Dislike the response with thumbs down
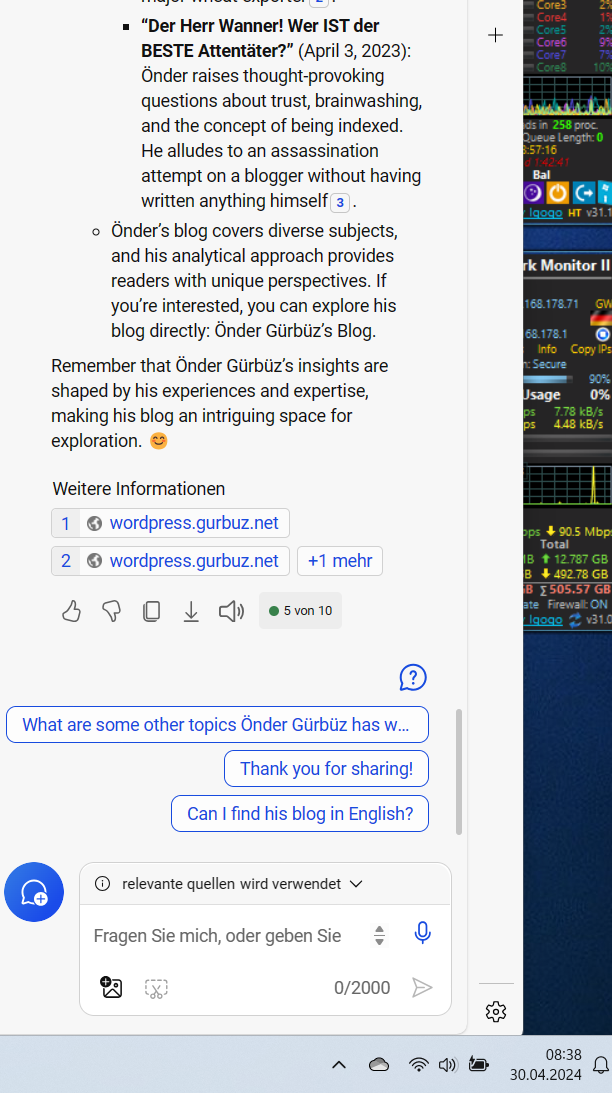Image resolution: width=612 pixels, height=1093 pixels. point(111,611)
